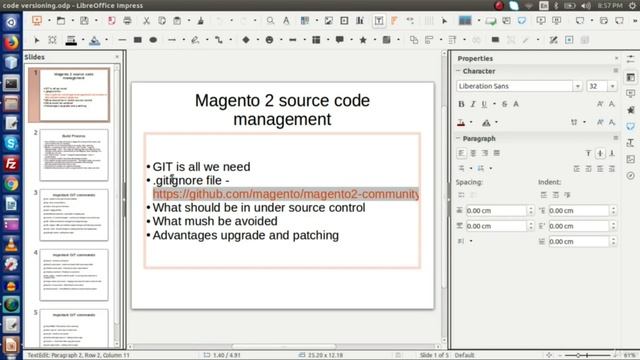Viewport: 640px width, 360px height.
Task: Select the Rectangle drawing tool
Action: pyautogui.click(x=138, y=40)
